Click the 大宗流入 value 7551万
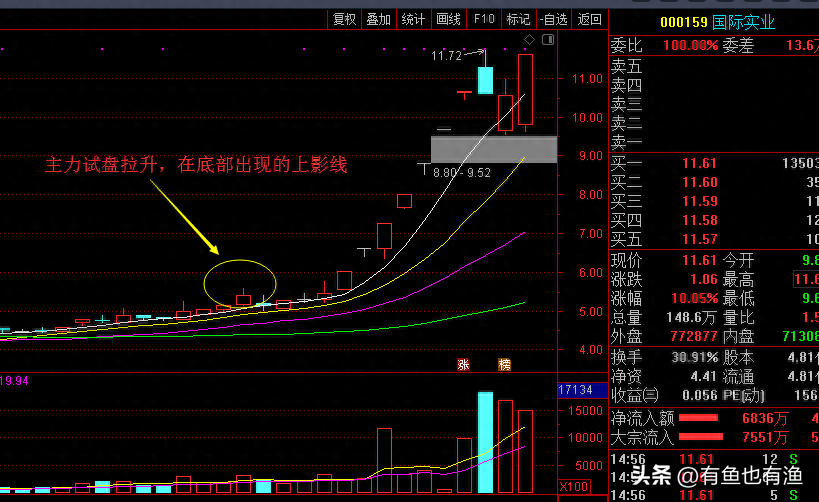819x502 pixels. 765,437
